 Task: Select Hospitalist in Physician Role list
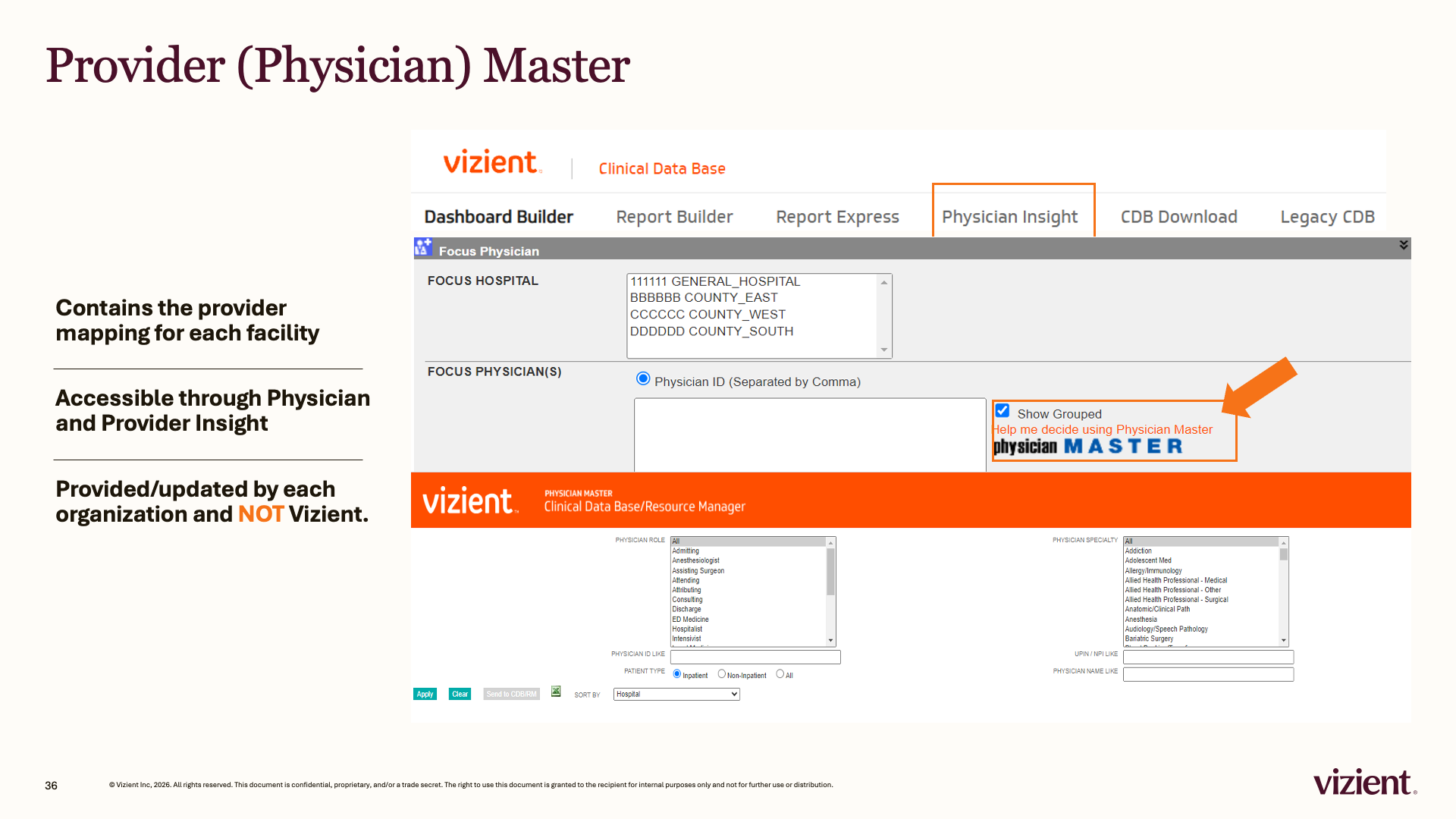[x=687, y=629]
